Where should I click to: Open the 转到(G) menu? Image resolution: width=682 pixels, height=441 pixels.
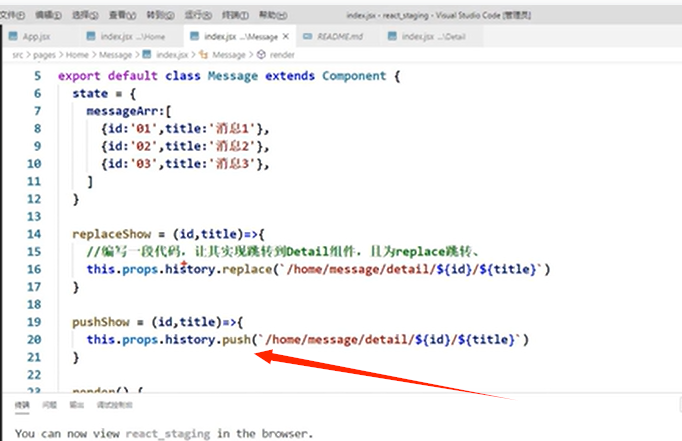160,15
